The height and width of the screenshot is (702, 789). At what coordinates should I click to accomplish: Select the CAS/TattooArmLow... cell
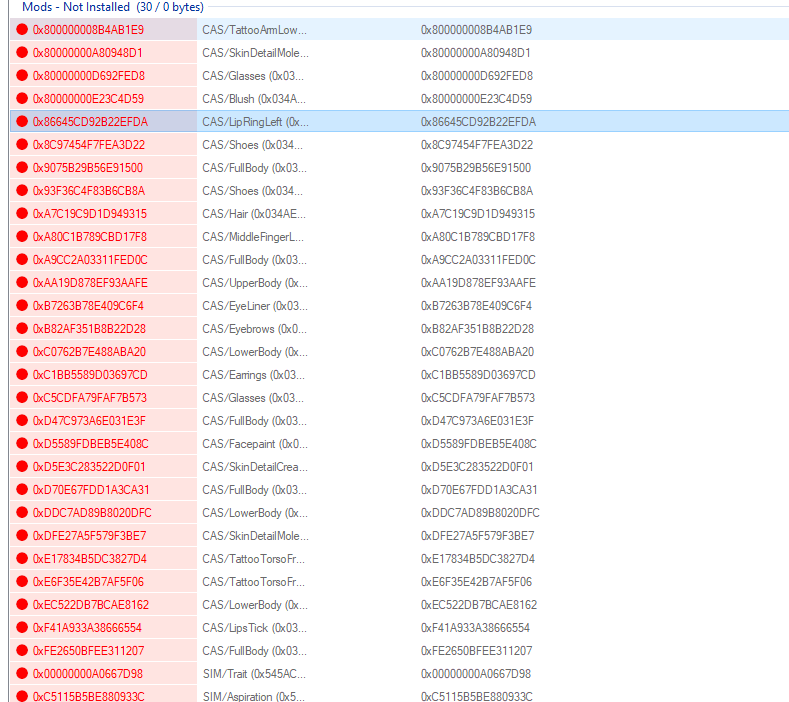(x=254, y=30)
